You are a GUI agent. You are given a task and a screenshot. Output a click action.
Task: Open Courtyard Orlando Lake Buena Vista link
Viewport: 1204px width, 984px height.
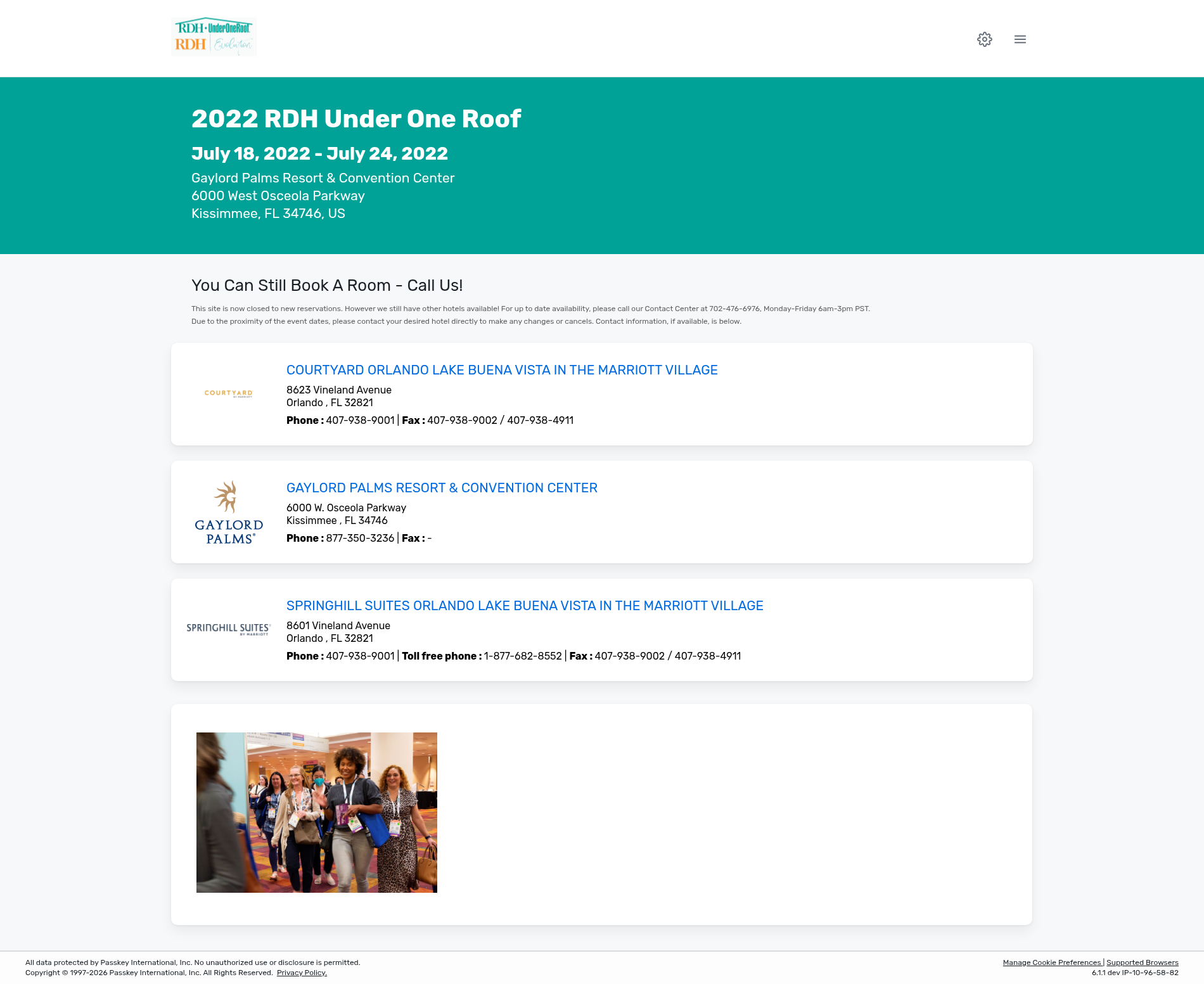(502, 370)
